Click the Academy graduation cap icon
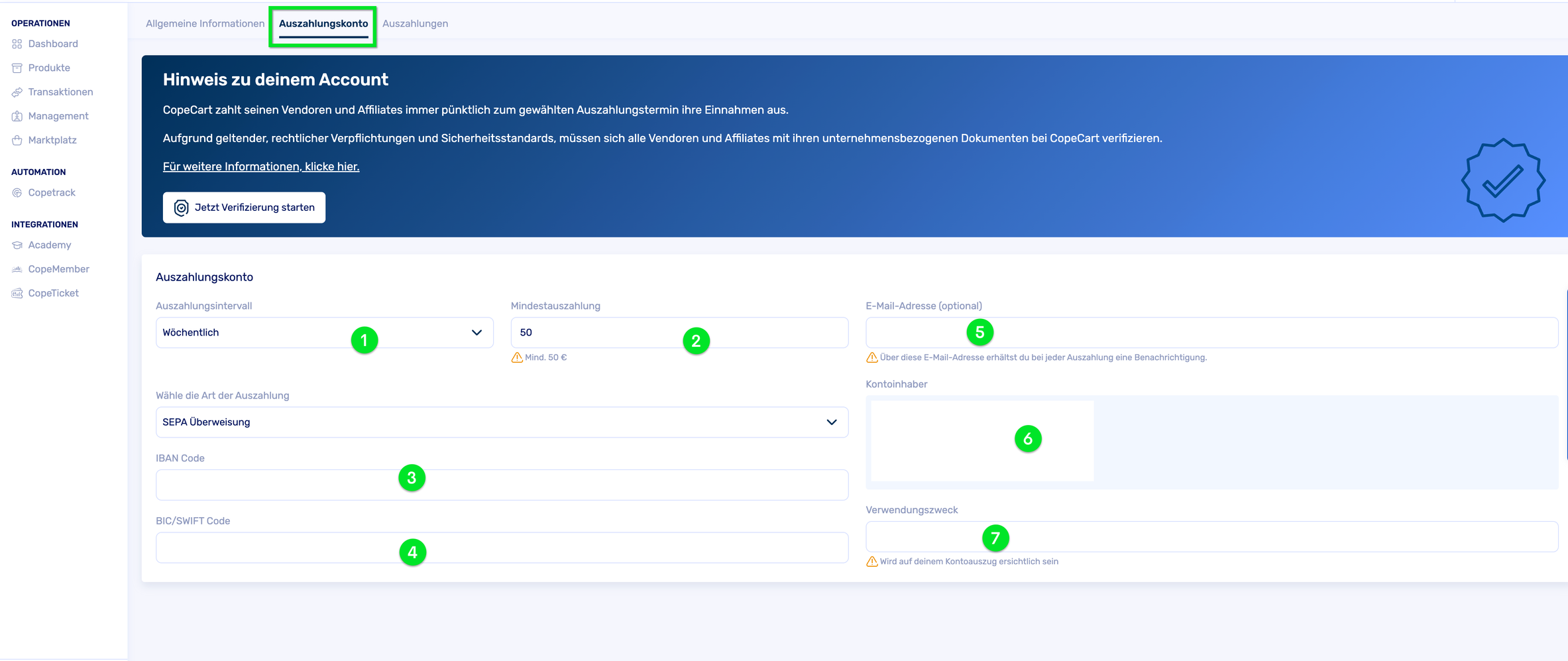 tap(17, 245)
